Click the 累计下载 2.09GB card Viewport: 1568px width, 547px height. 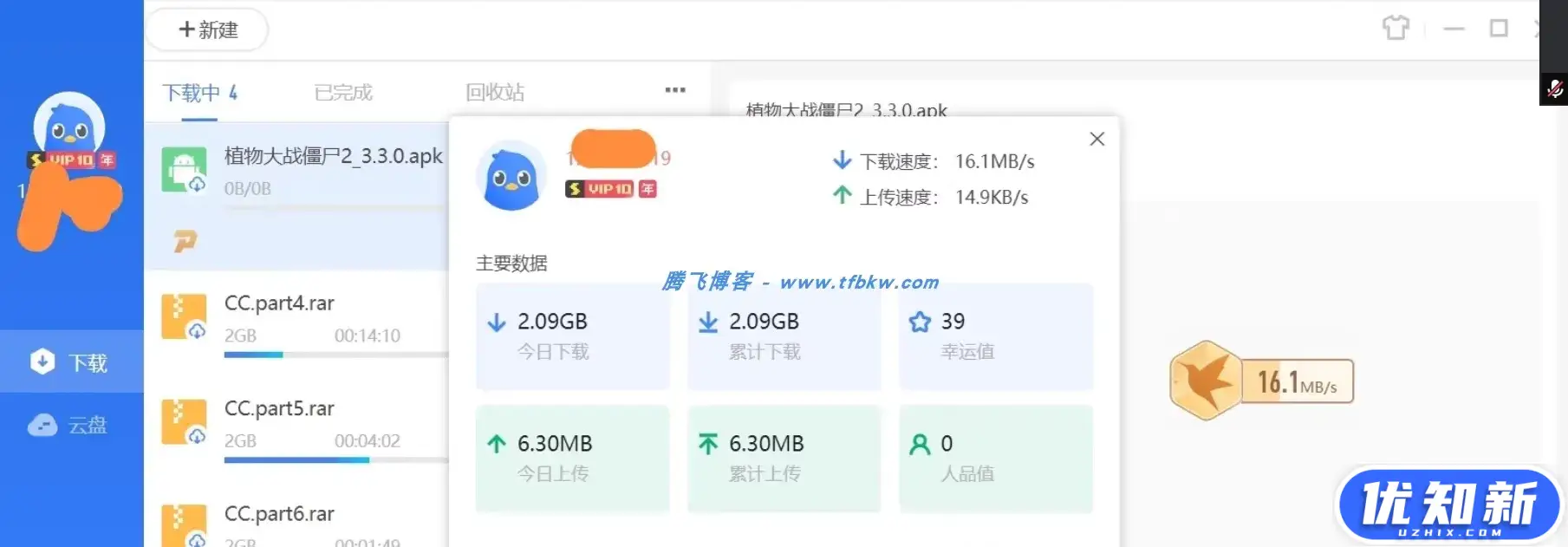pos(784,336)
